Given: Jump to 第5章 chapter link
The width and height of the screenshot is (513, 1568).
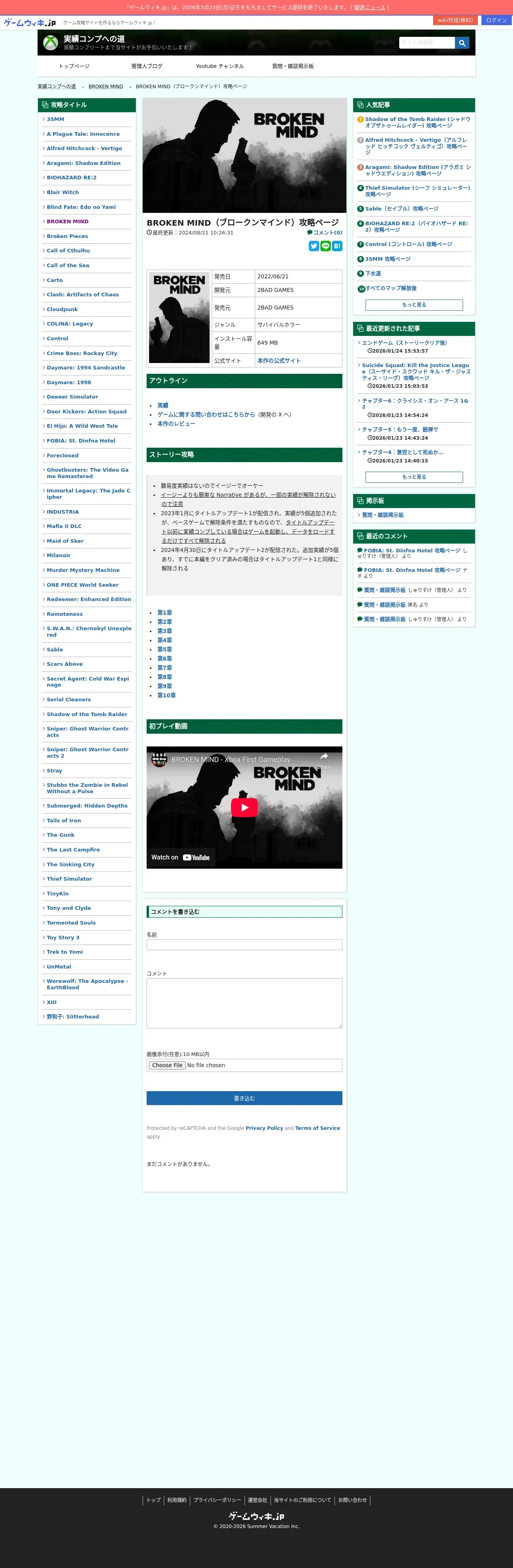Looking at the screenshot, I should [165, 649].
